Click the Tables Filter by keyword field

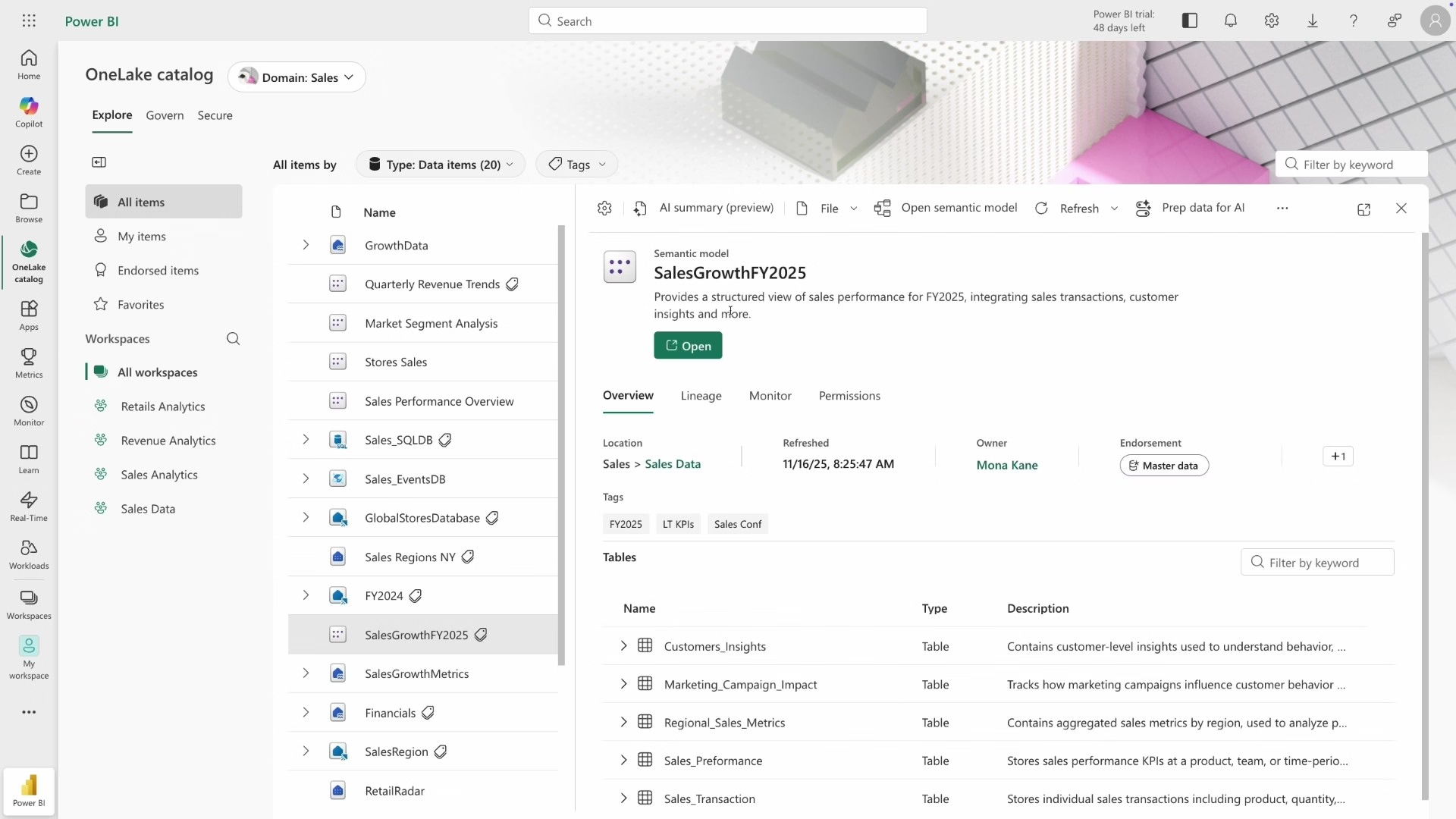point(1317,563)
